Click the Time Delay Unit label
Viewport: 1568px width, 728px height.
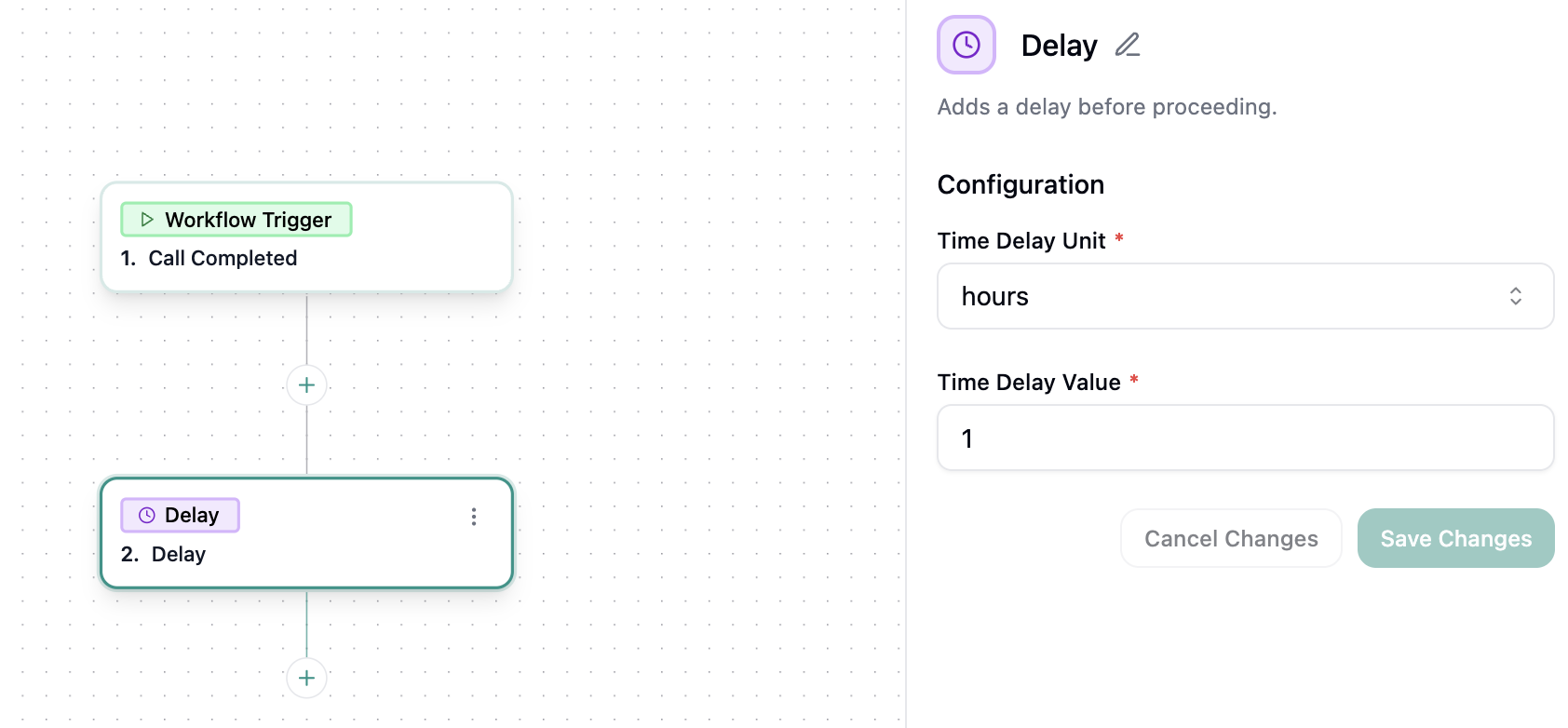click(x=1021, y=241)
